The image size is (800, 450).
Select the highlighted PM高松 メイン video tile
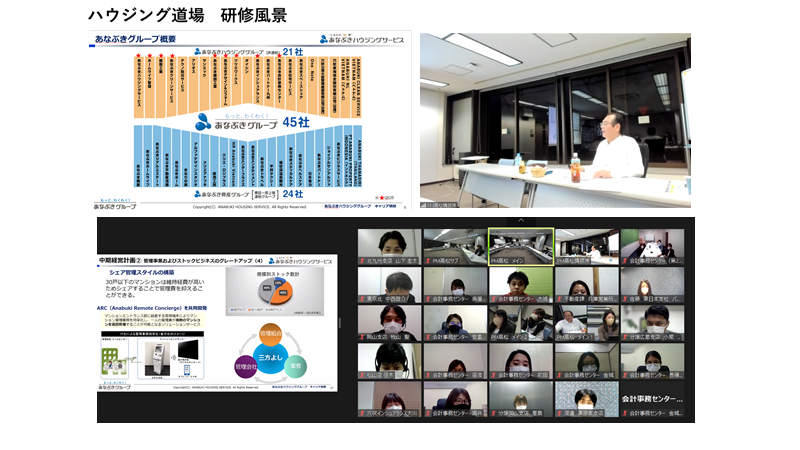520,246
